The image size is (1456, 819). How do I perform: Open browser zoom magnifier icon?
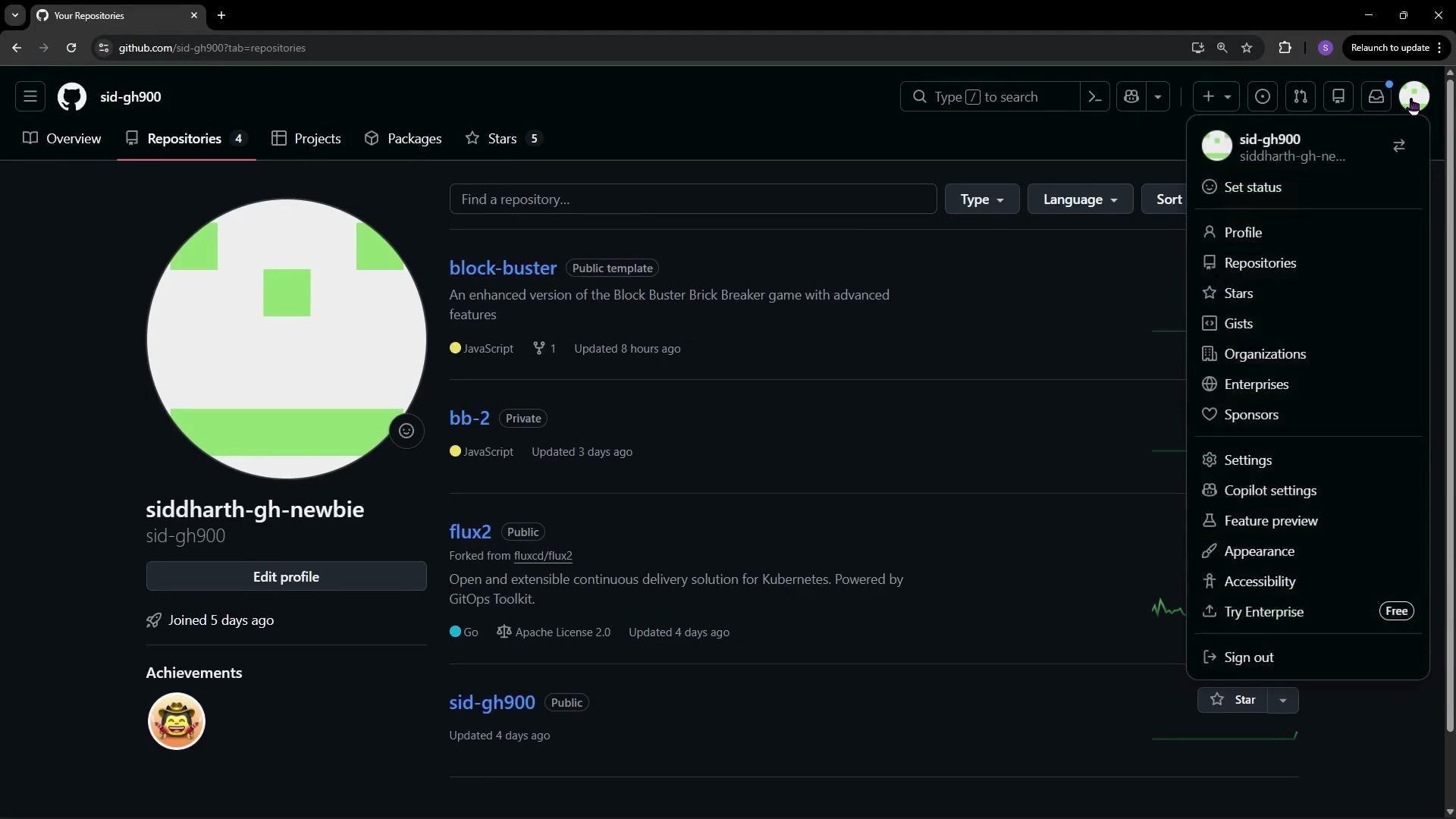coord(1222,47)
